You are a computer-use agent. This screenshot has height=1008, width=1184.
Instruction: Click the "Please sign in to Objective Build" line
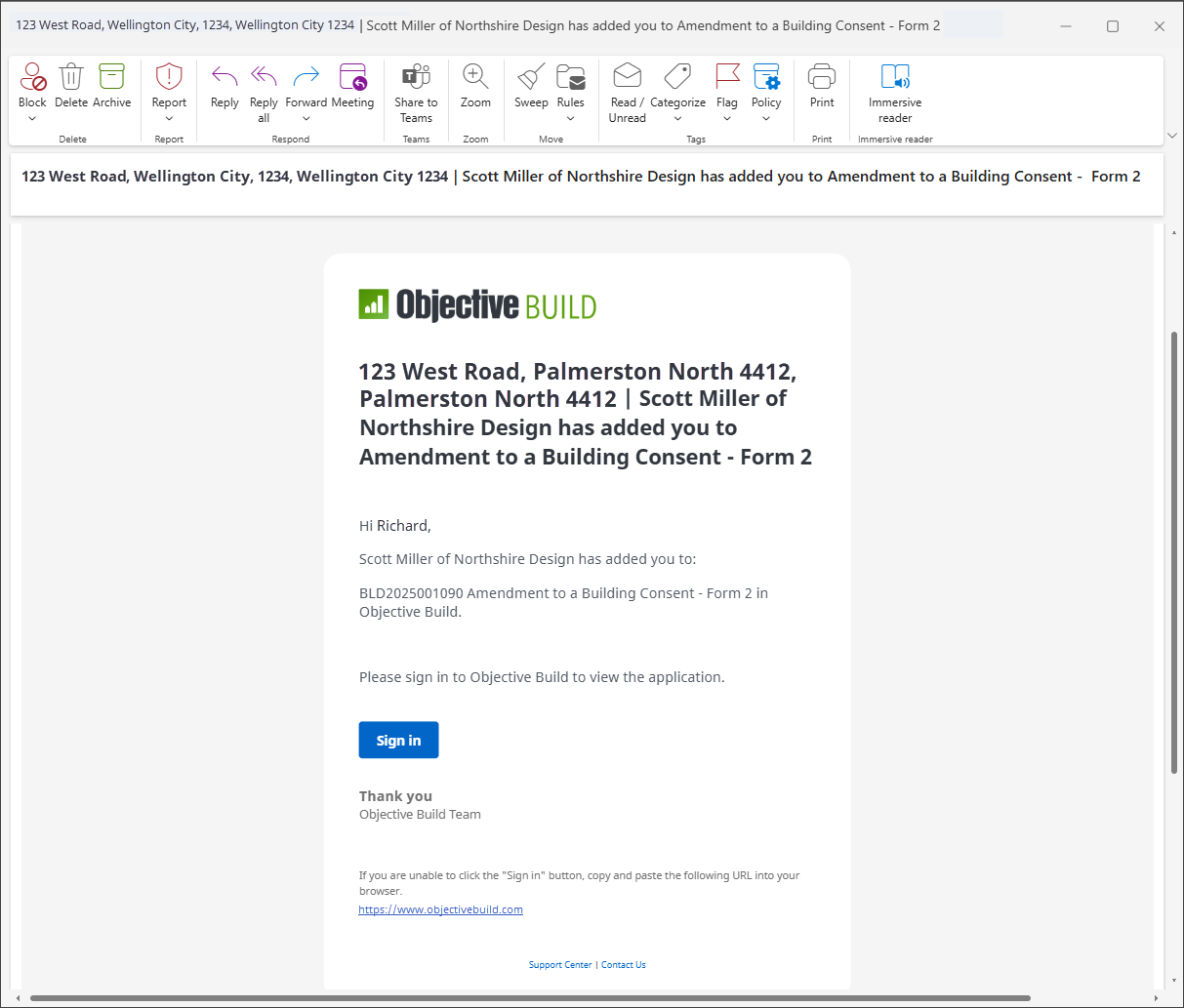coord(542,677)
